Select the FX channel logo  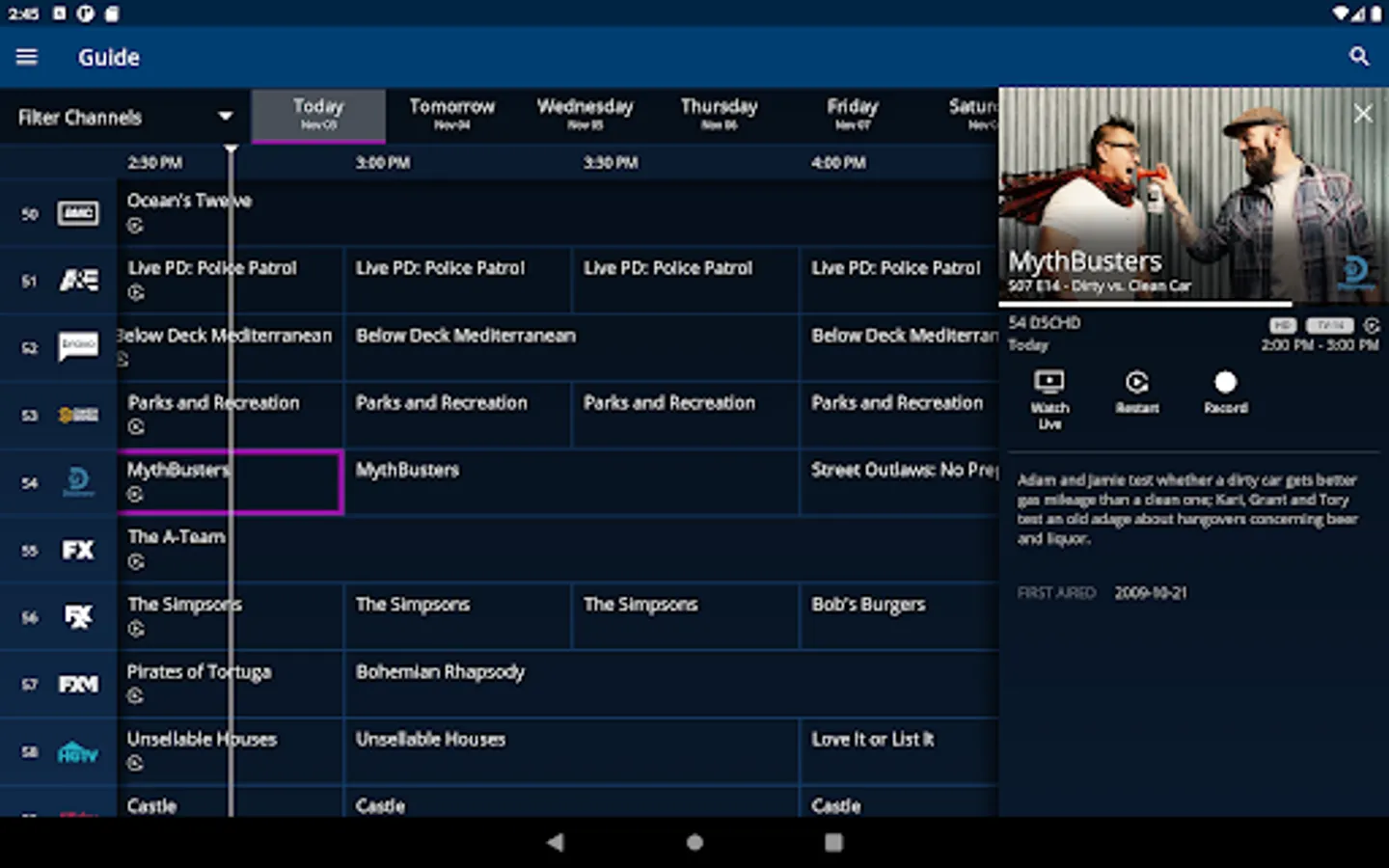78,550
